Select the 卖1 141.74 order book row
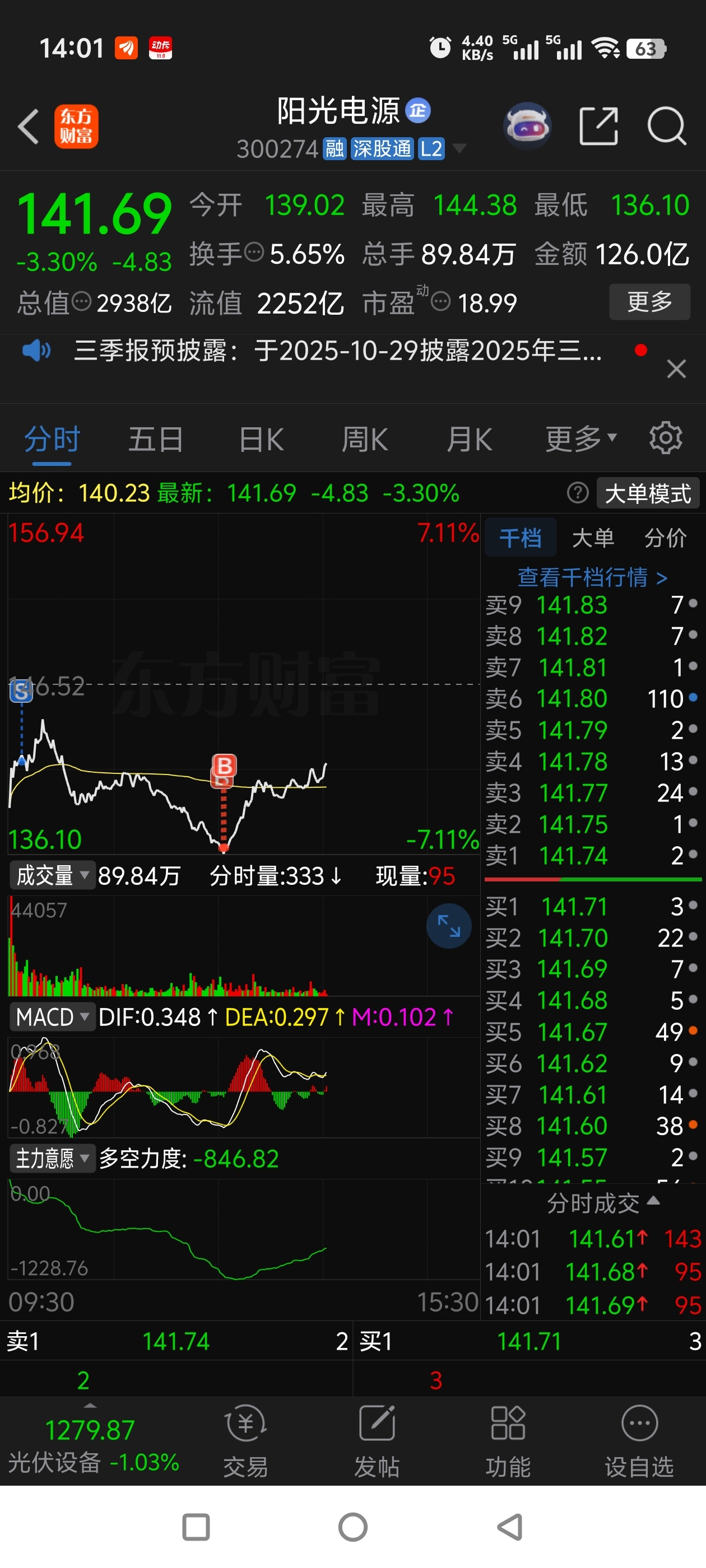Image resolution: width=706 pixels, height=1568 pixels. 592,856
